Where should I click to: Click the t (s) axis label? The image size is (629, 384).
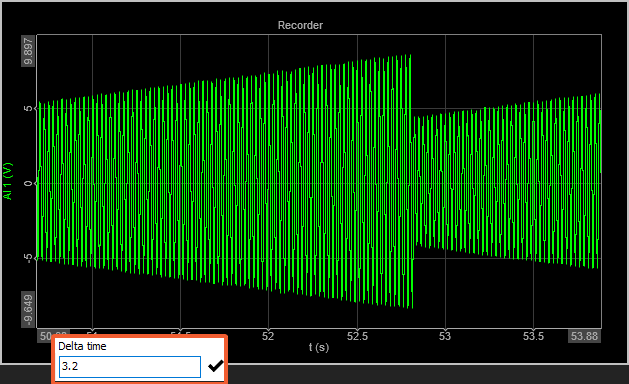tap(319, 347)
